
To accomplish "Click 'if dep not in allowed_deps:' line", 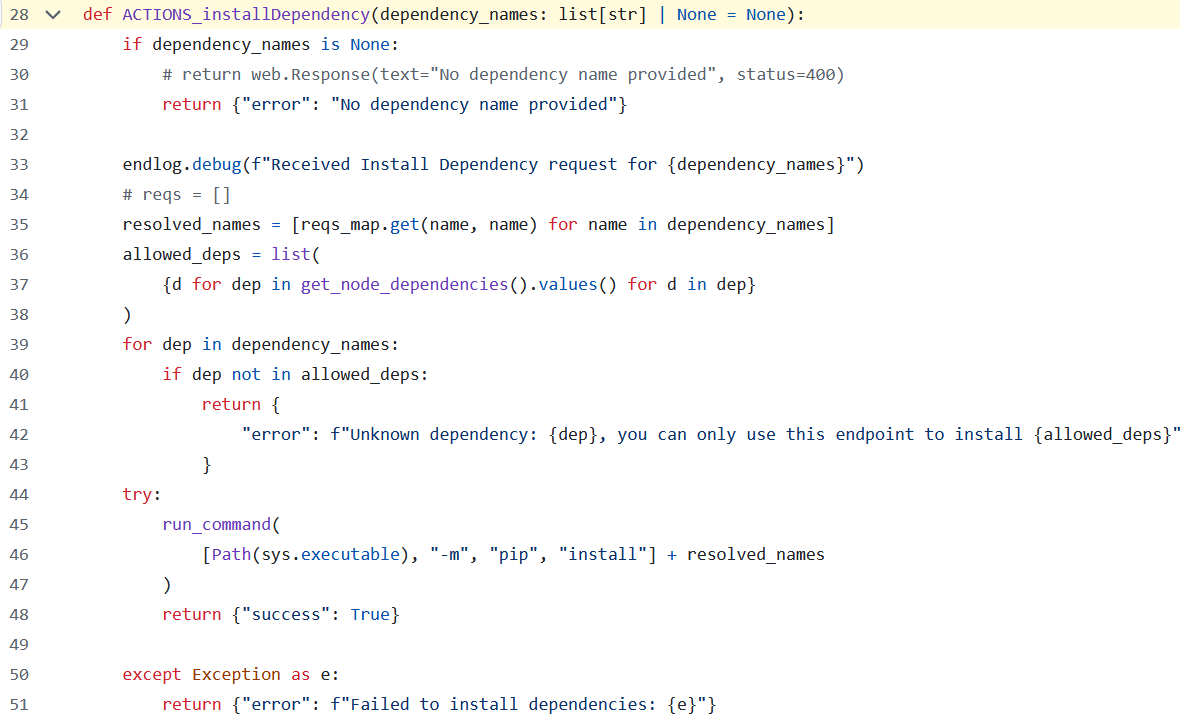I will tap(295, 374).
